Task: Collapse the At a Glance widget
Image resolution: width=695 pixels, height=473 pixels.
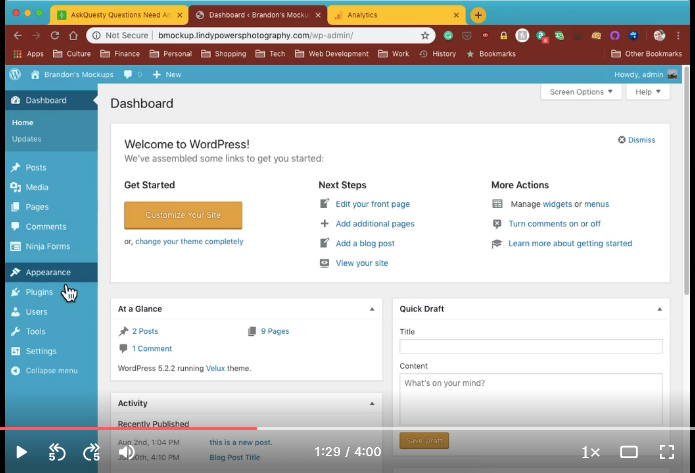Action: tap(372, 309)
